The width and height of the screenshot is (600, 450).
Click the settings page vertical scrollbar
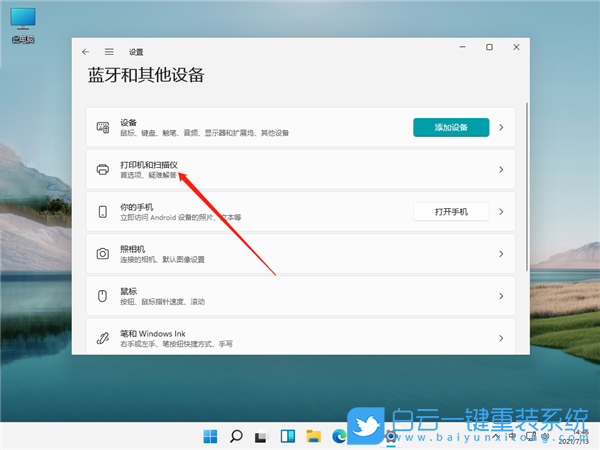527,187
